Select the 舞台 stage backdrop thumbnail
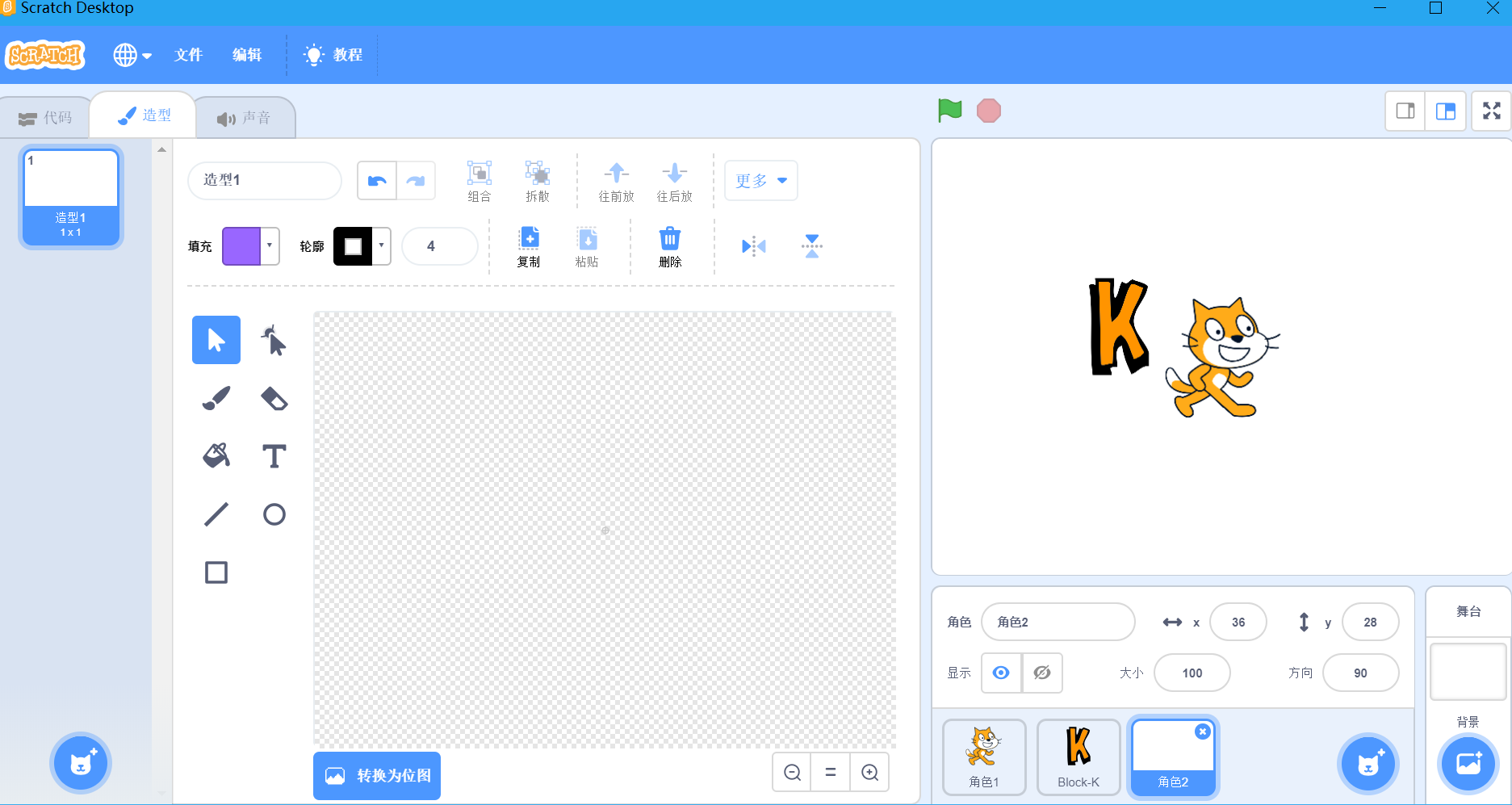Image resolution: width=1512 pixels, height=805 pixels. (x=1468, y=671)
